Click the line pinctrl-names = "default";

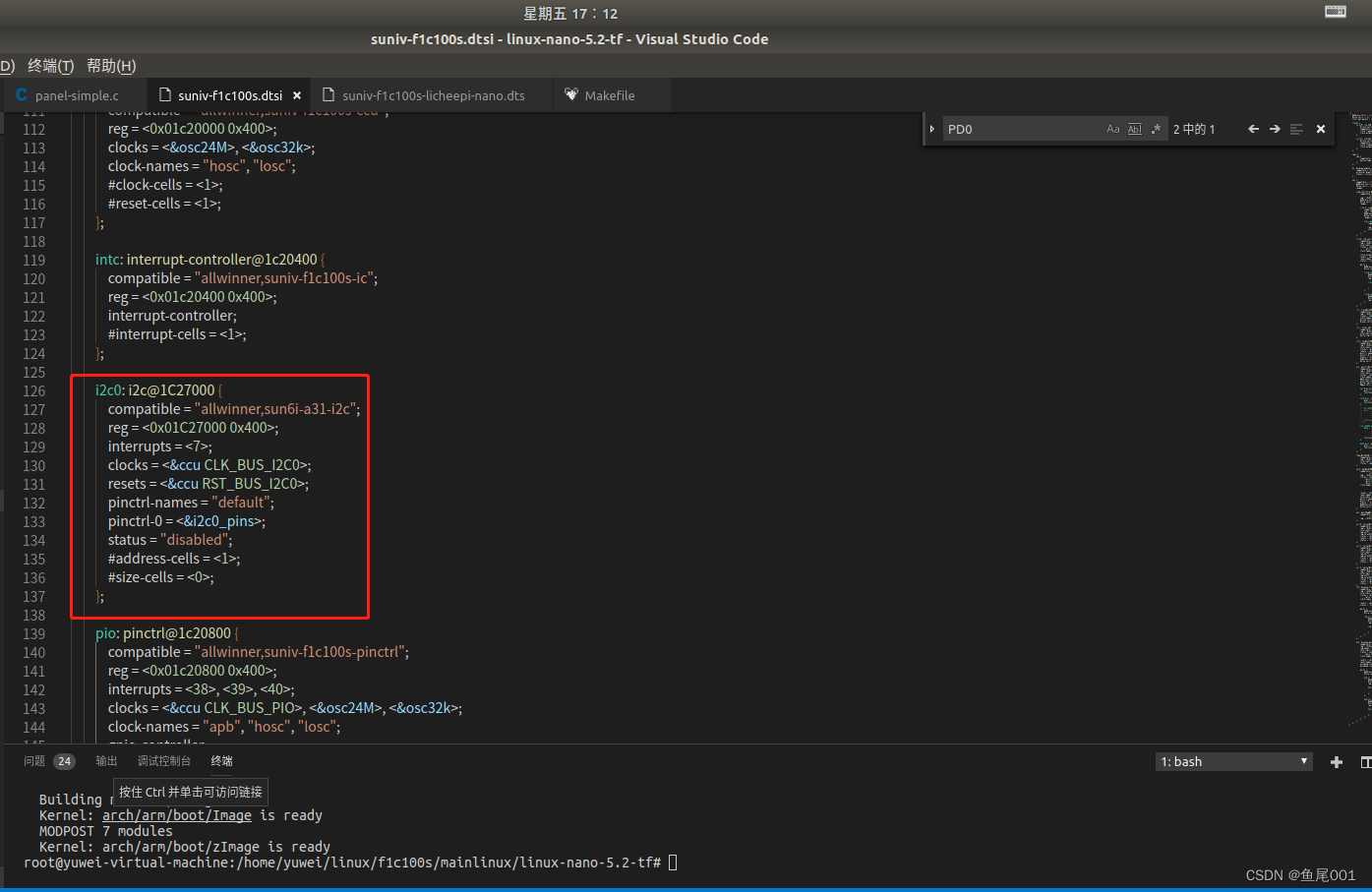click(191, 503)
